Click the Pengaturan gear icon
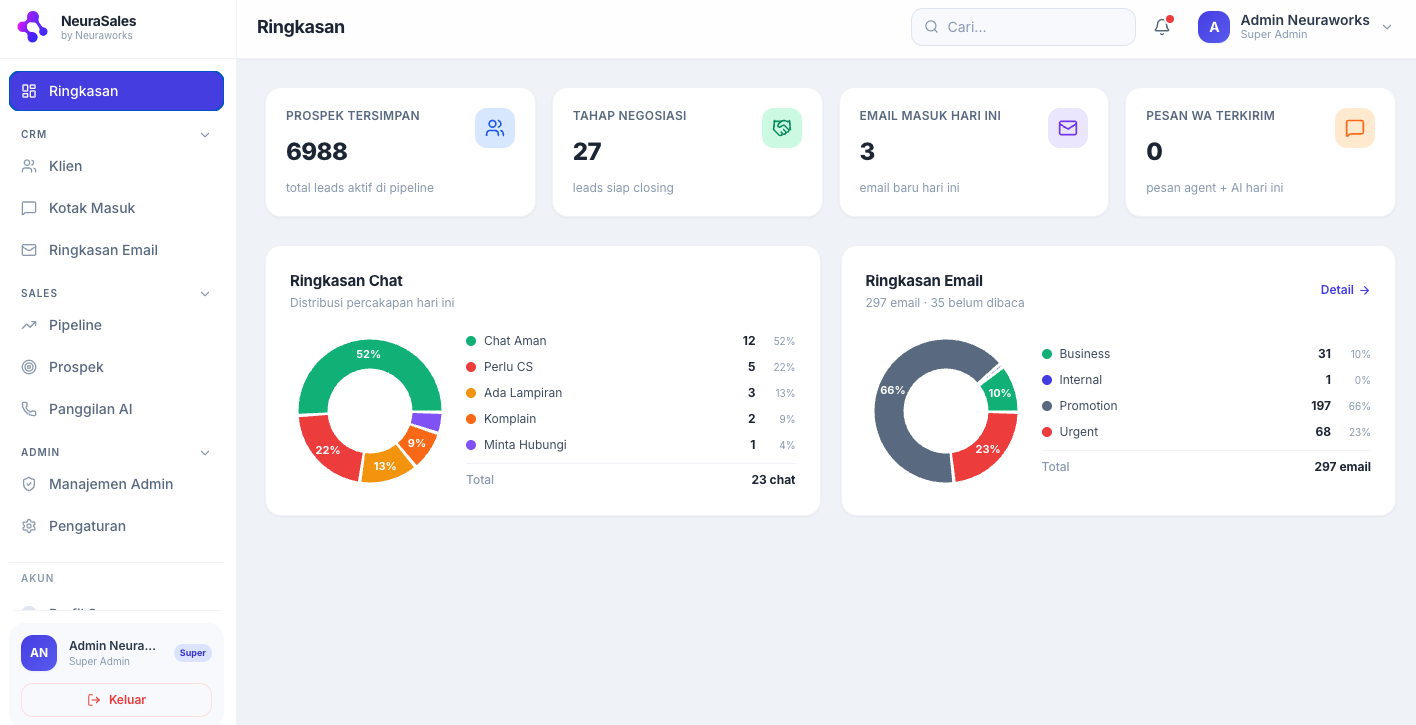 click(x=29, y=526)
